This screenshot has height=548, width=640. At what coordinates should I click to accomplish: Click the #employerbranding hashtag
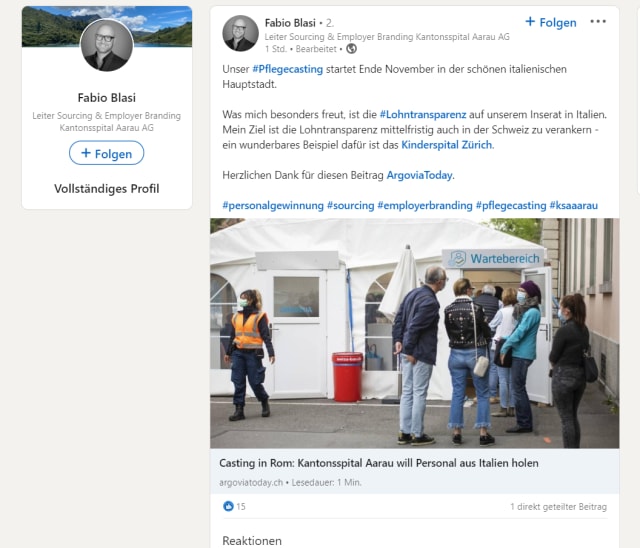tap(425, 205)
